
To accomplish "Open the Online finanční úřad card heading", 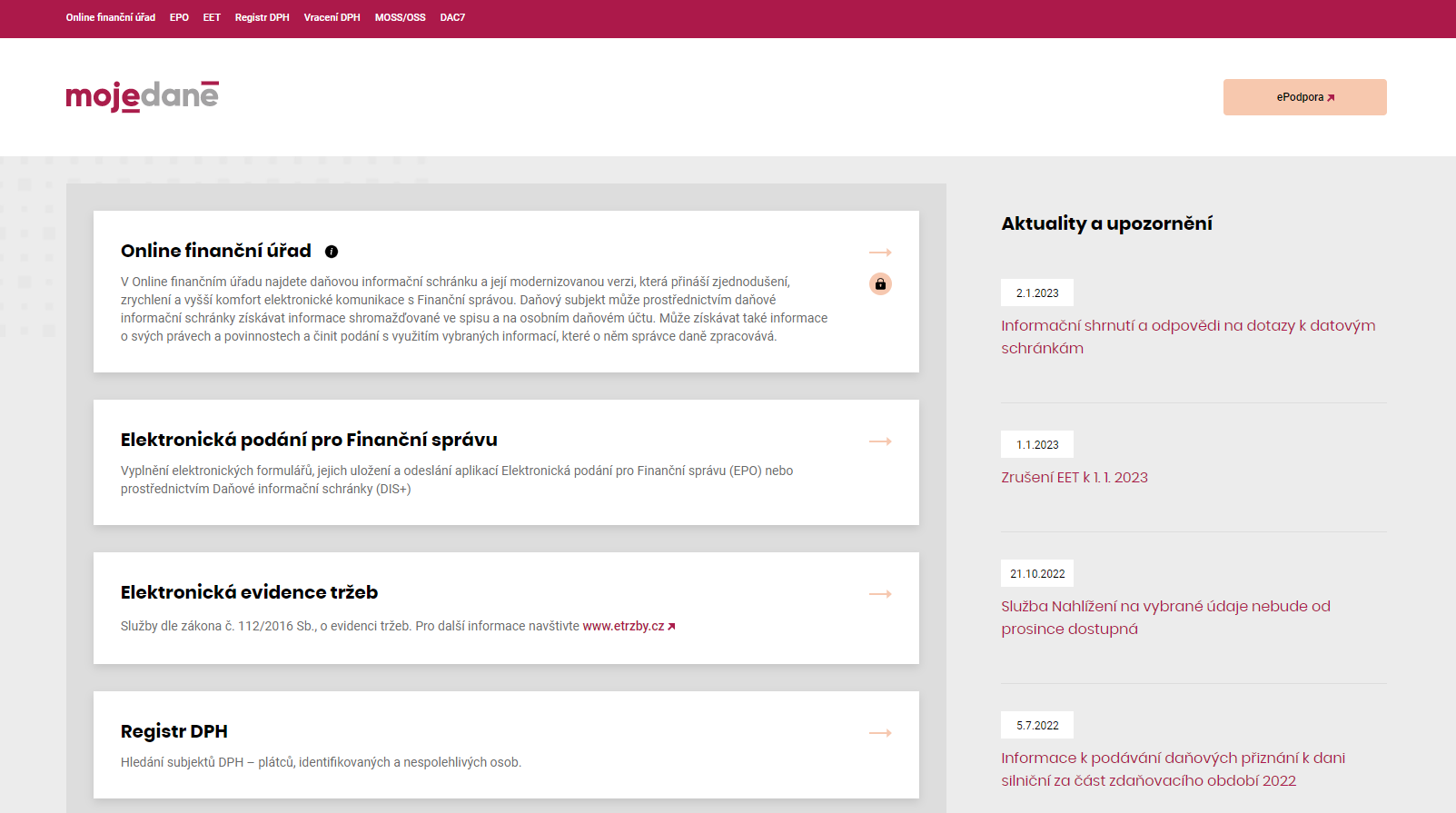I will [216, 251].
